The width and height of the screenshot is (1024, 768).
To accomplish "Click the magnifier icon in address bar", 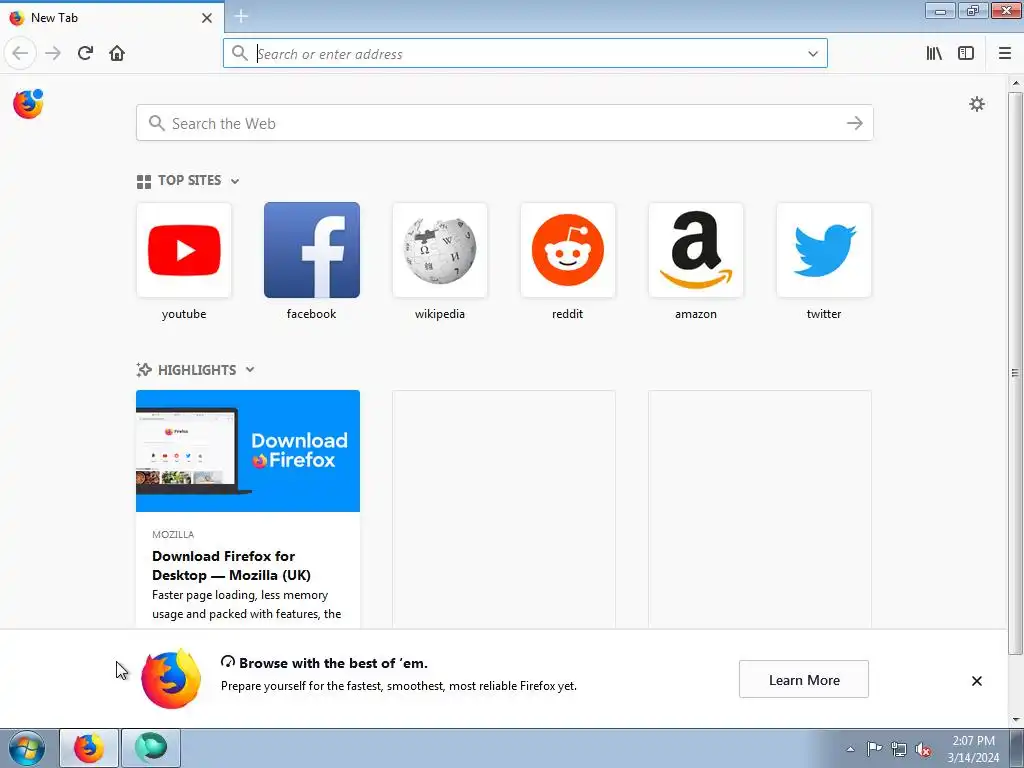I will click(x=240, y=53).
